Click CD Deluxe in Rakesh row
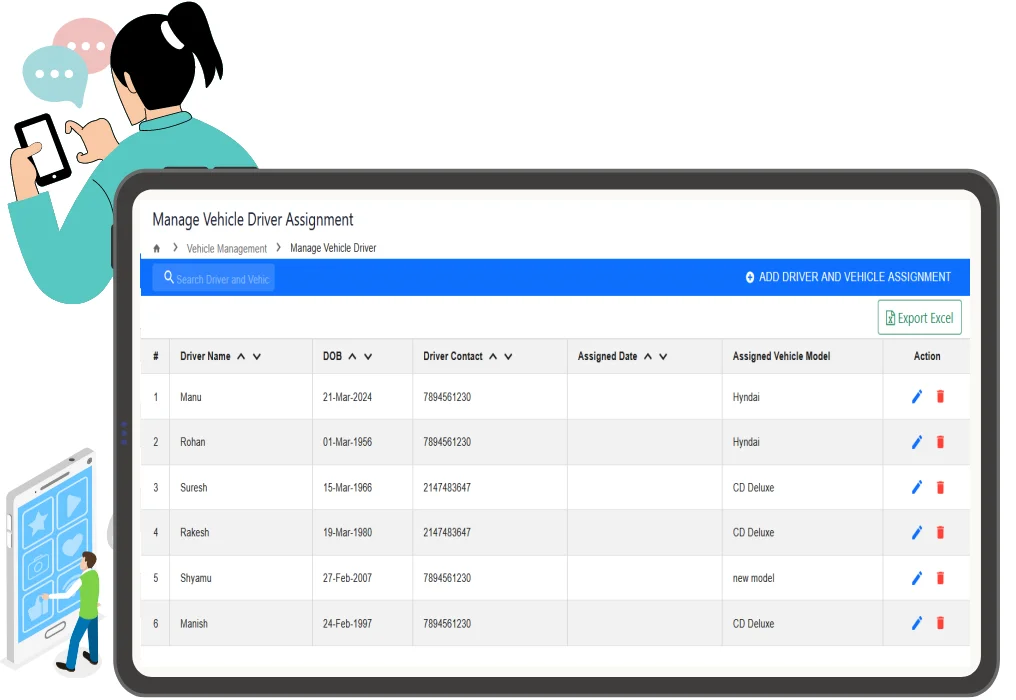This screenshot has height=700, width=1016. (x=754, y=533)
